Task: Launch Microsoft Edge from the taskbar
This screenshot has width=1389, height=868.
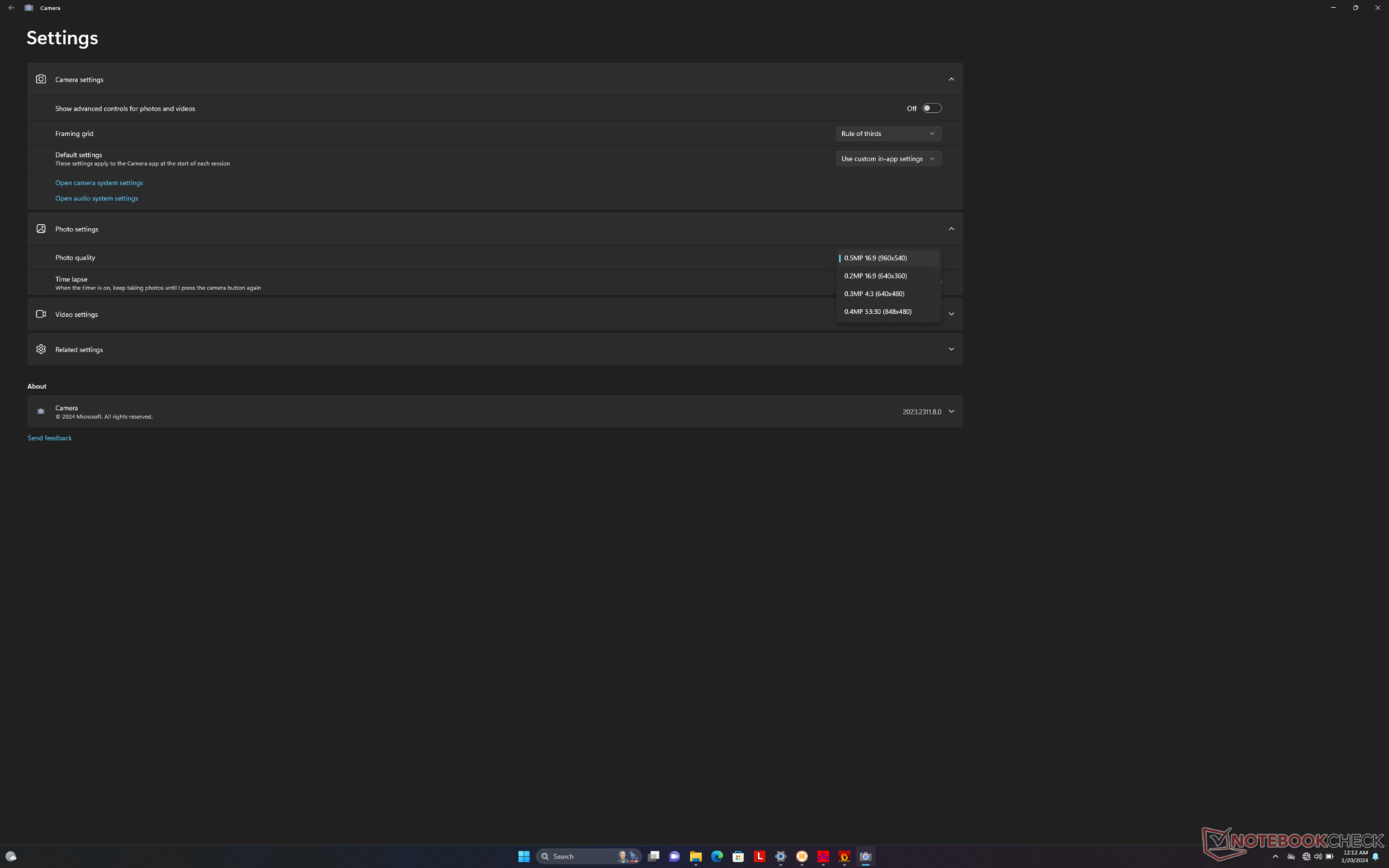Action: pos(717,856)
